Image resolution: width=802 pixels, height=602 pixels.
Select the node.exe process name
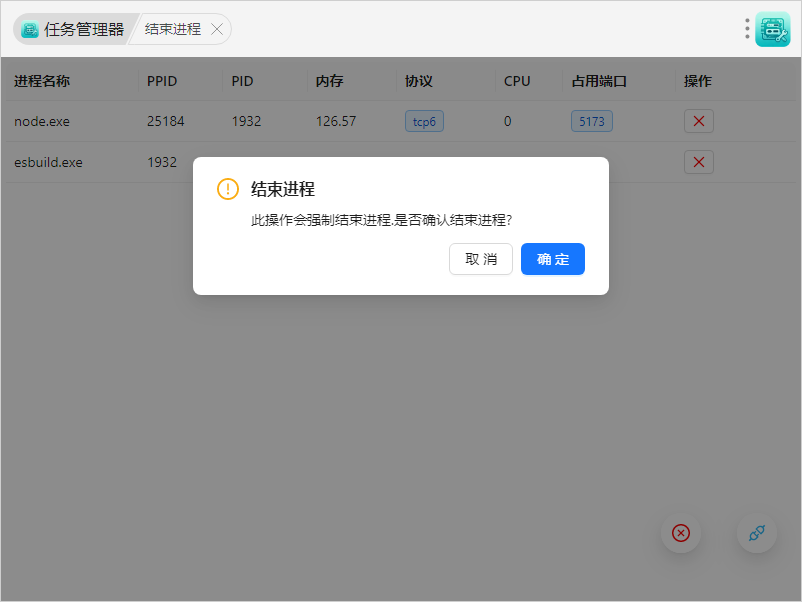click(x=42, y=121)
